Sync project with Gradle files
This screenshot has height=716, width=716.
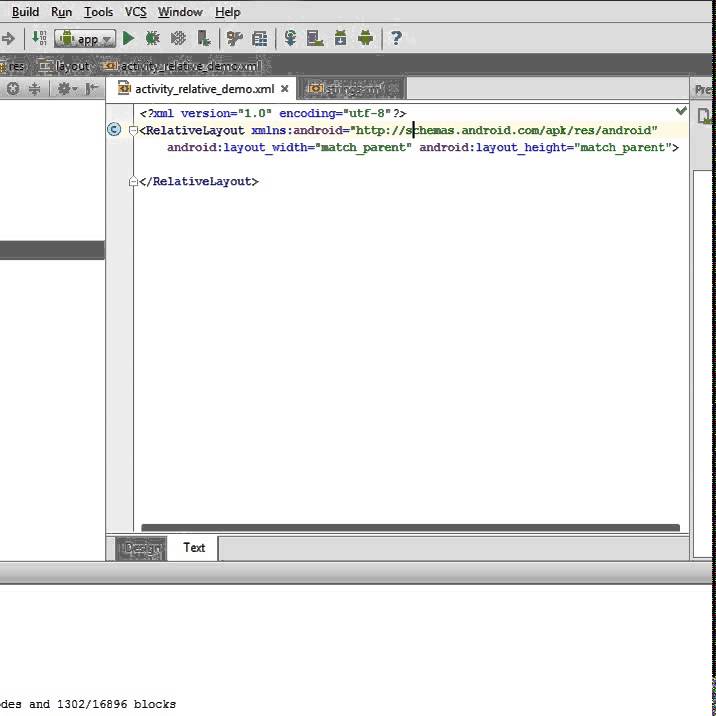[x=290, y=38]
